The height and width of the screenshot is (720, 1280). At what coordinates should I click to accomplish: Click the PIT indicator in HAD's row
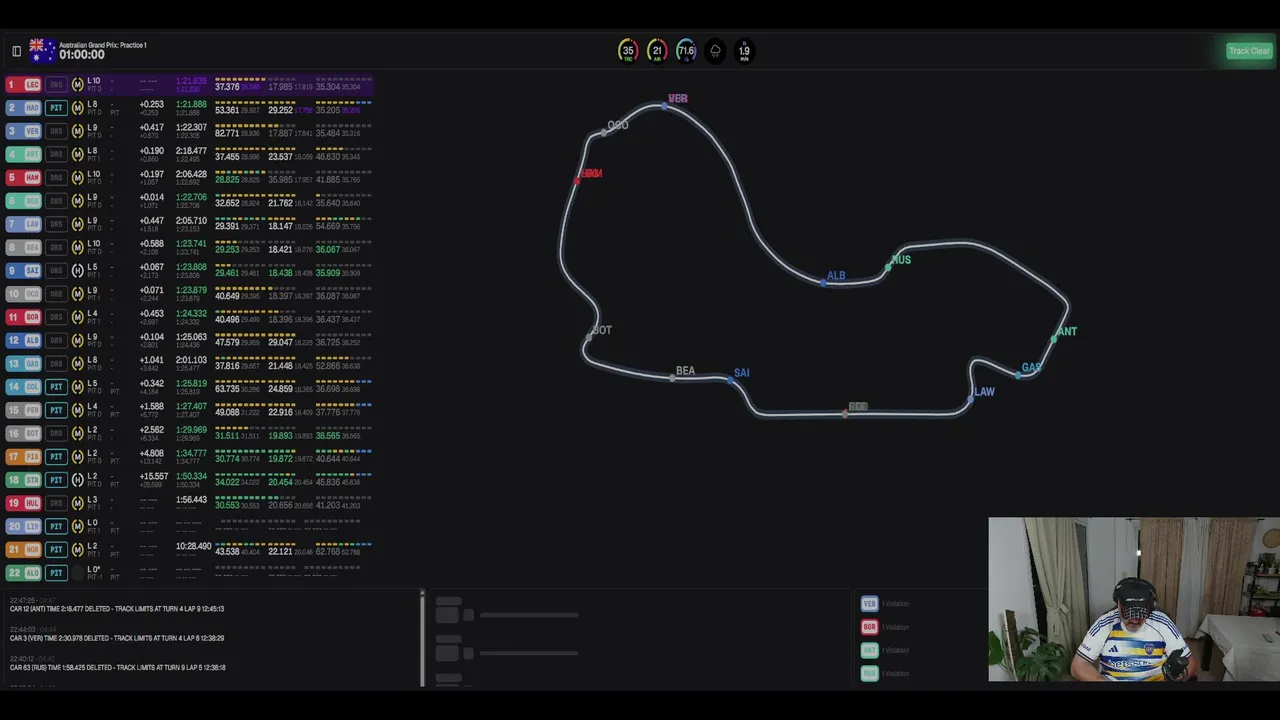point(57,108)
